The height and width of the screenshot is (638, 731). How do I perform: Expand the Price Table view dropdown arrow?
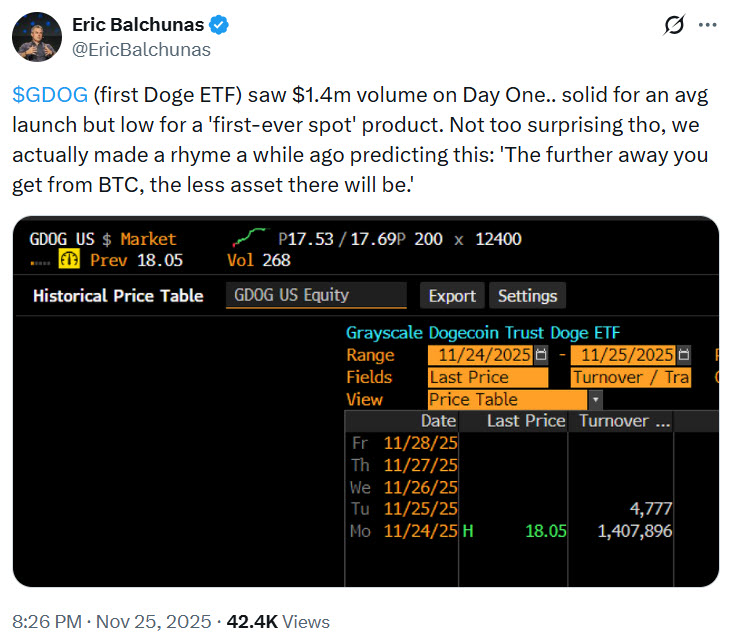(x=596, y=399)
